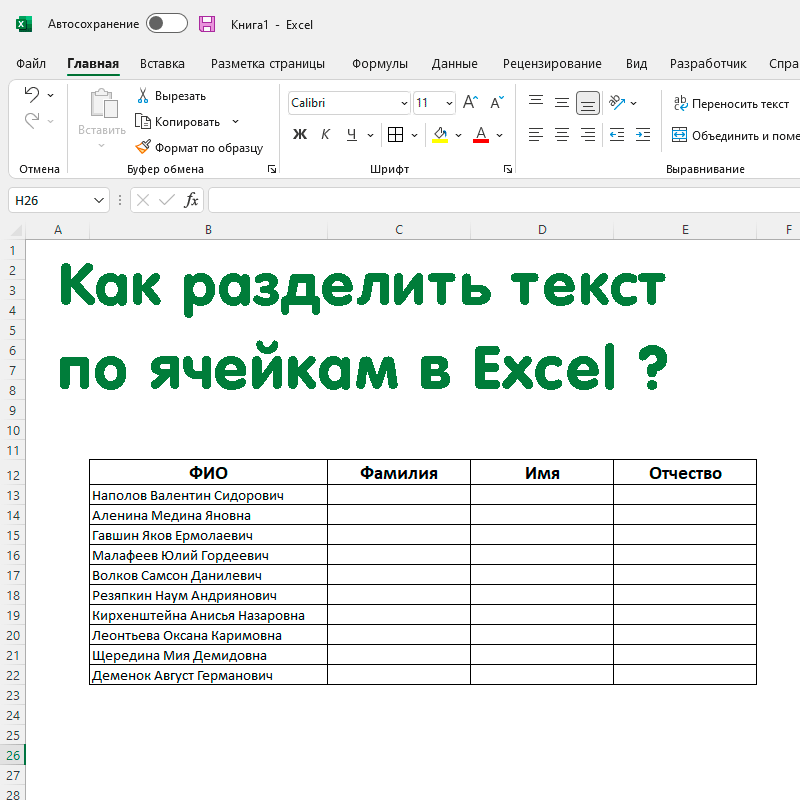Expand the borders dropdown arrow
The height and width of the screenshot is (800, 800).
[414, 135]
